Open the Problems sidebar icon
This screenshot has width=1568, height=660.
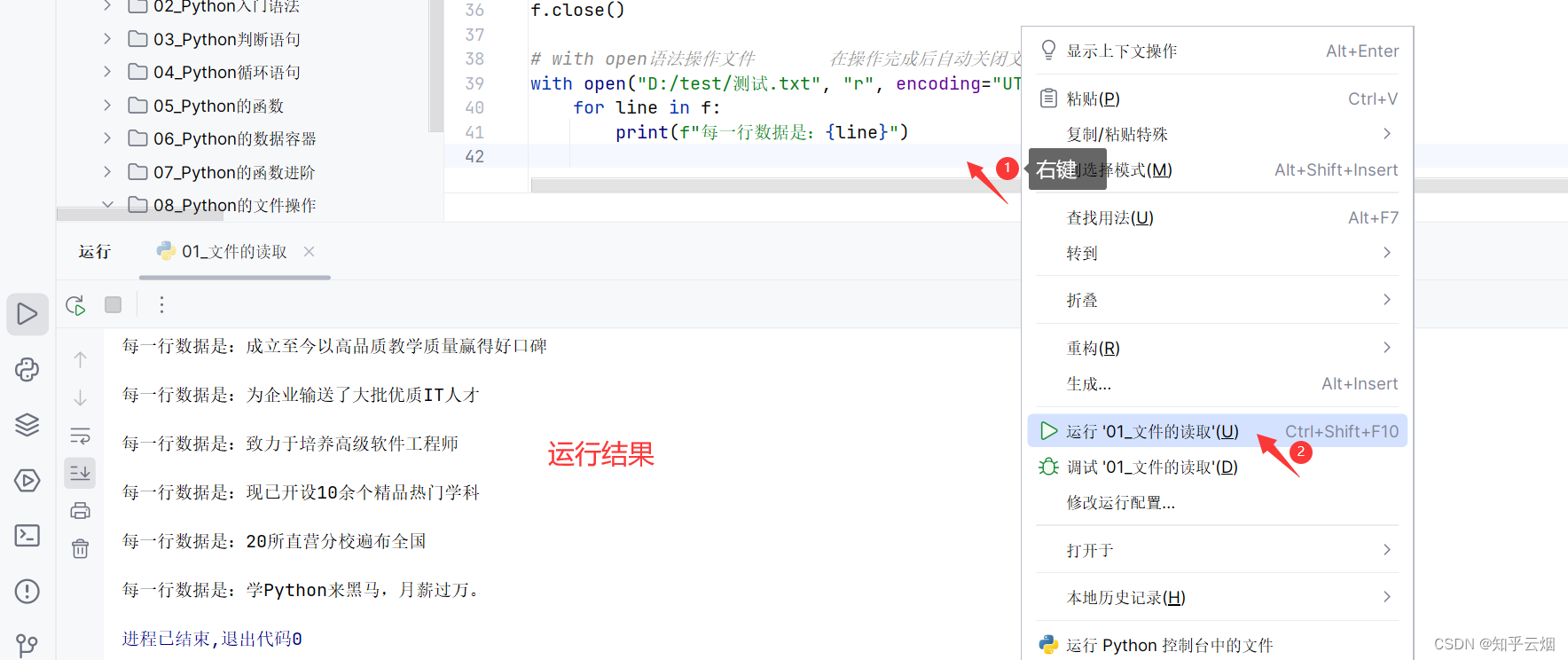(27, 591)
